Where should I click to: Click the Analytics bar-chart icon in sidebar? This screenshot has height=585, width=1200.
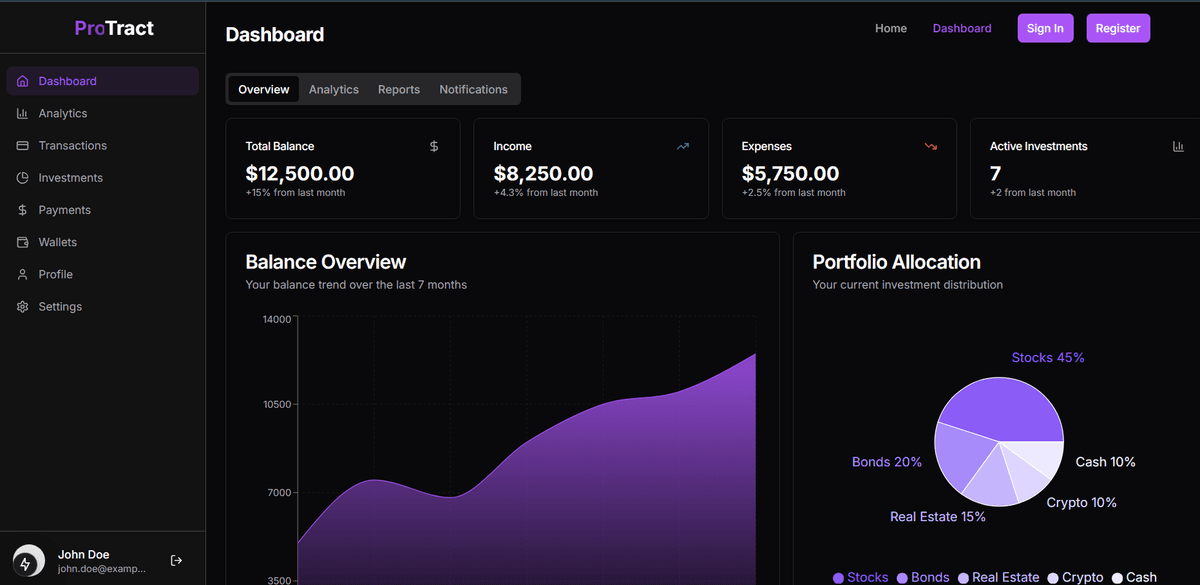(x=22, y=113)
